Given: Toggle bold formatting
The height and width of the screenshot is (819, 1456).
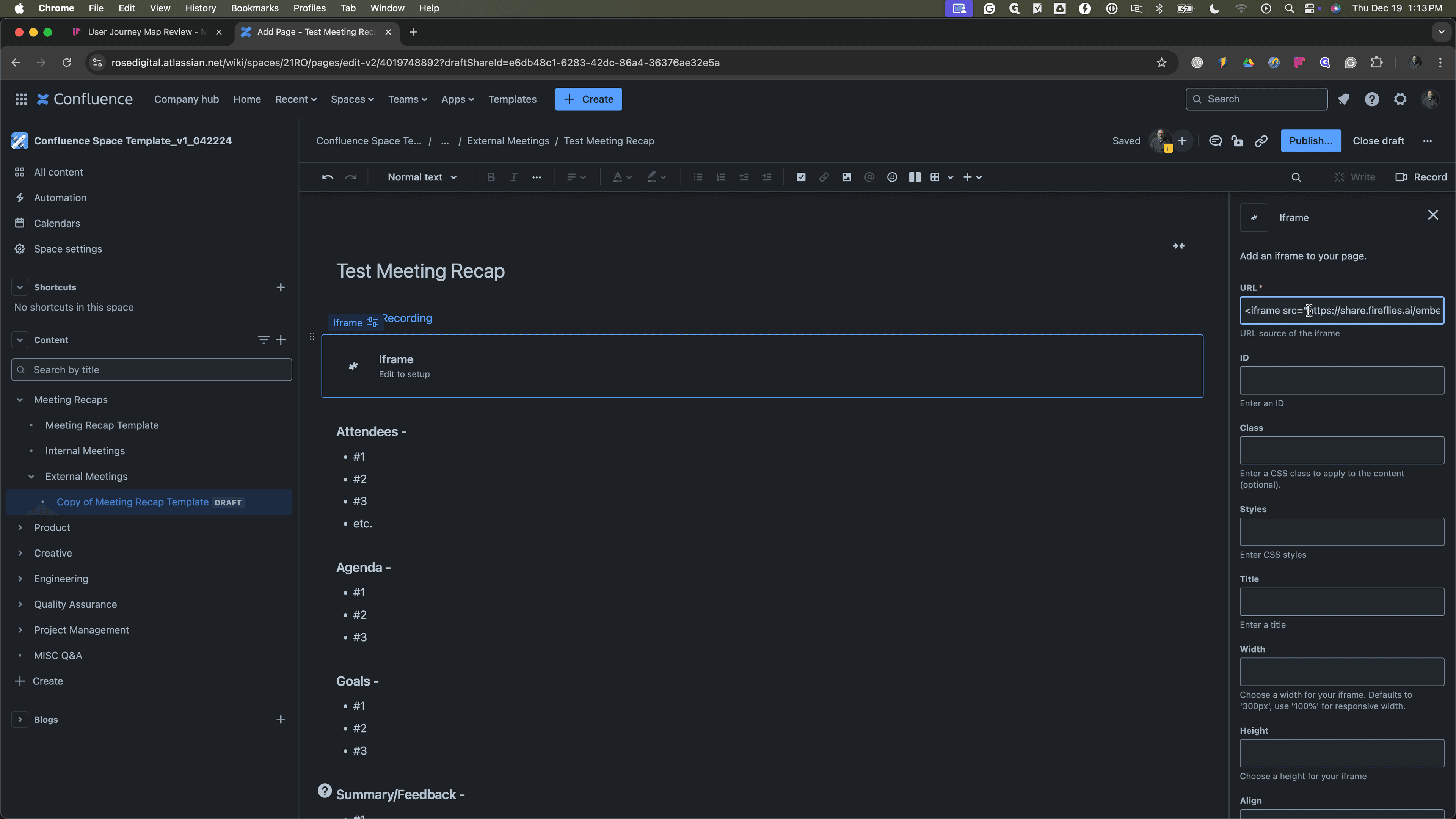Looking at the screenshot, I should pos(491,177).
